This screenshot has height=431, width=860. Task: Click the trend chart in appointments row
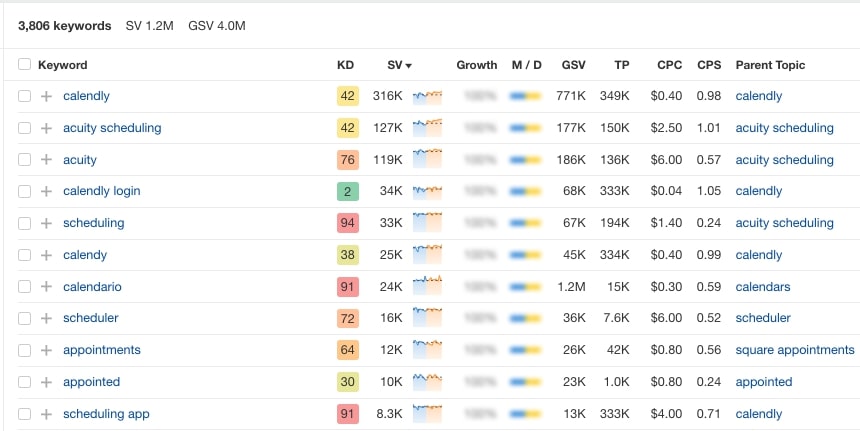(x=427, y=350)
